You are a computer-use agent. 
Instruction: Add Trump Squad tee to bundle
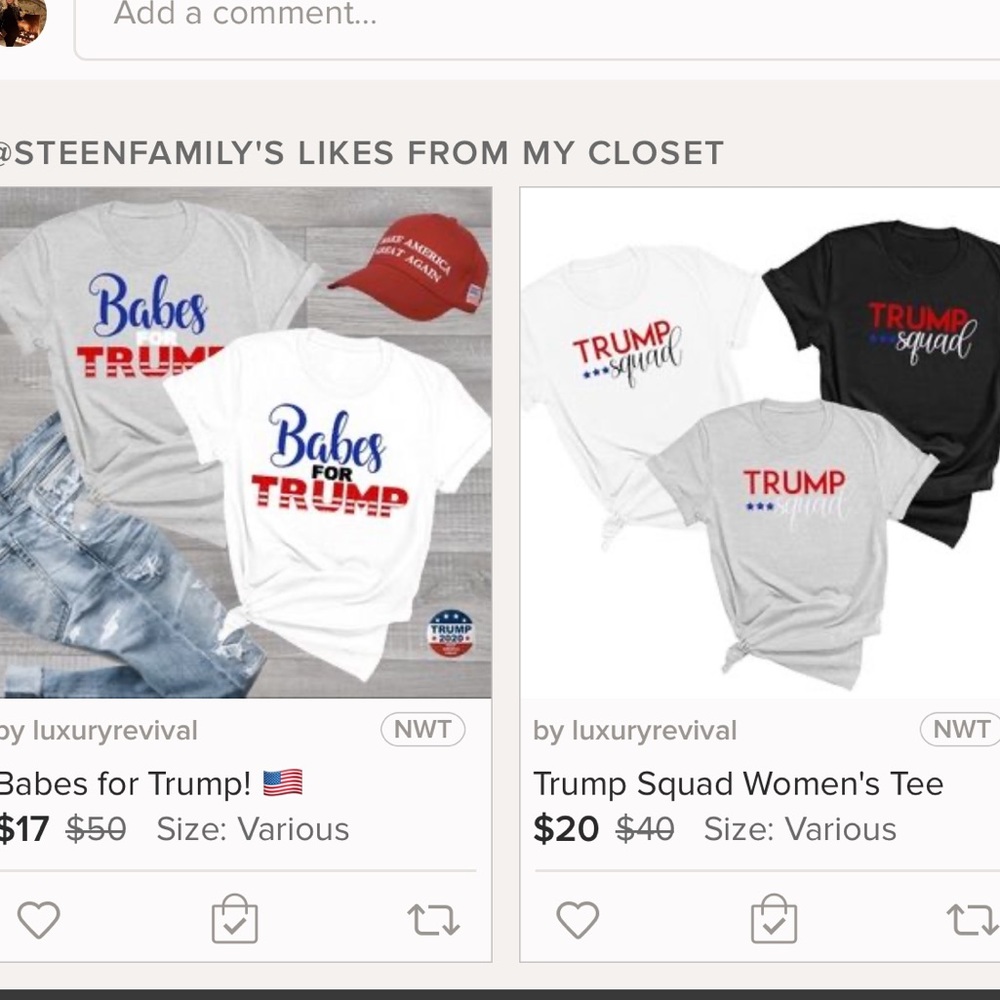[774, 920]
